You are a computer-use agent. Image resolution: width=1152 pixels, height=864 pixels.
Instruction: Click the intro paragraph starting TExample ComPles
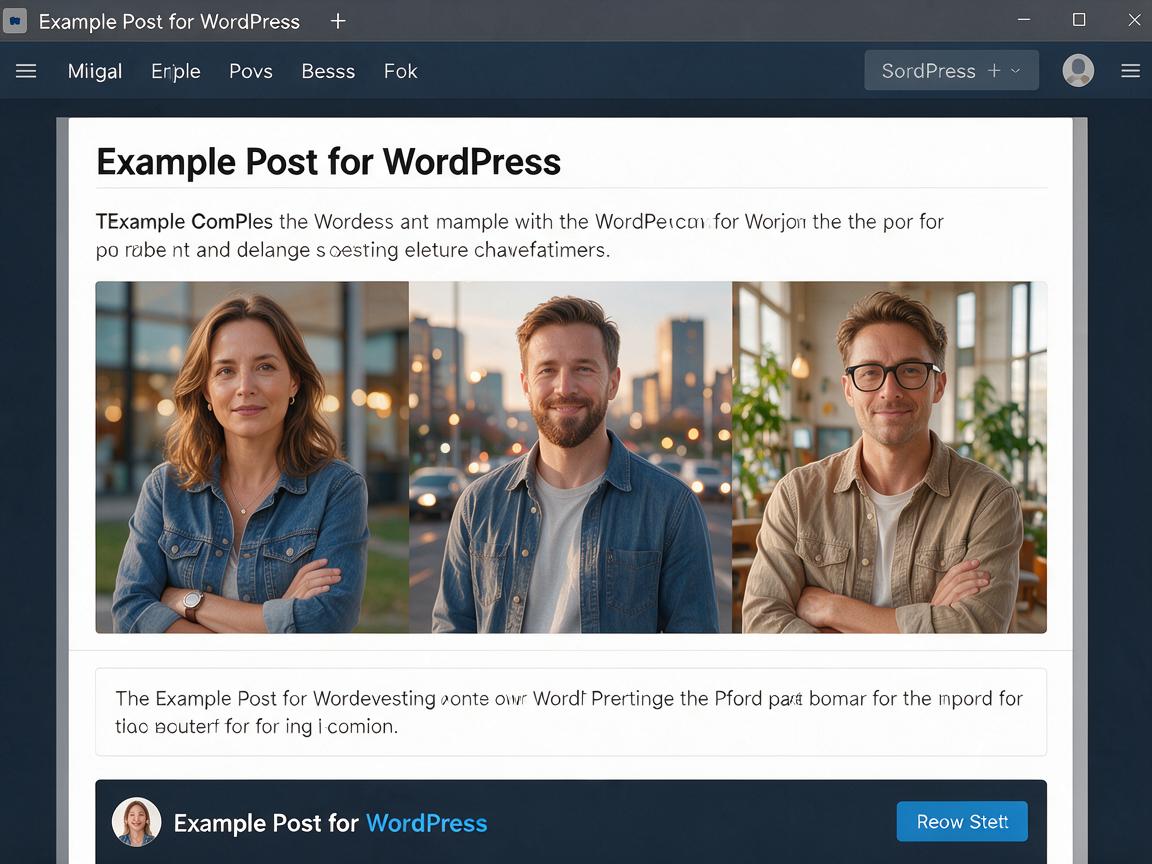[x=519, y=235]
